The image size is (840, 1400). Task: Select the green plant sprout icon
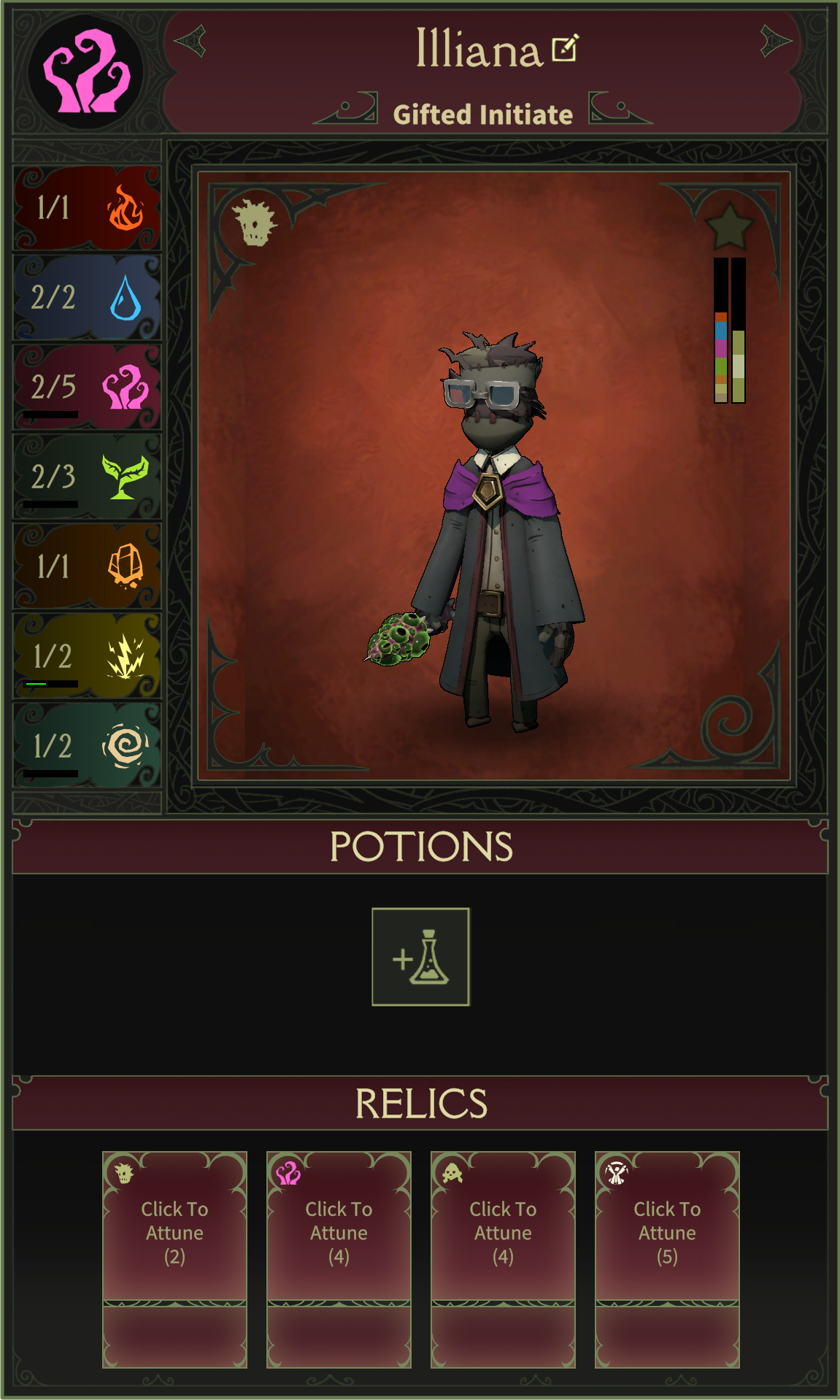point(126,477)
